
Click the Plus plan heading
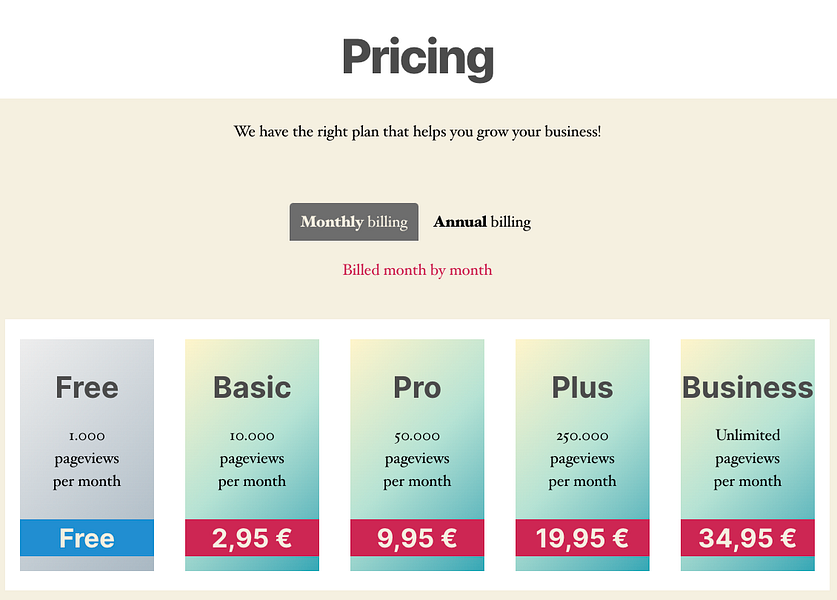(582, 387)
